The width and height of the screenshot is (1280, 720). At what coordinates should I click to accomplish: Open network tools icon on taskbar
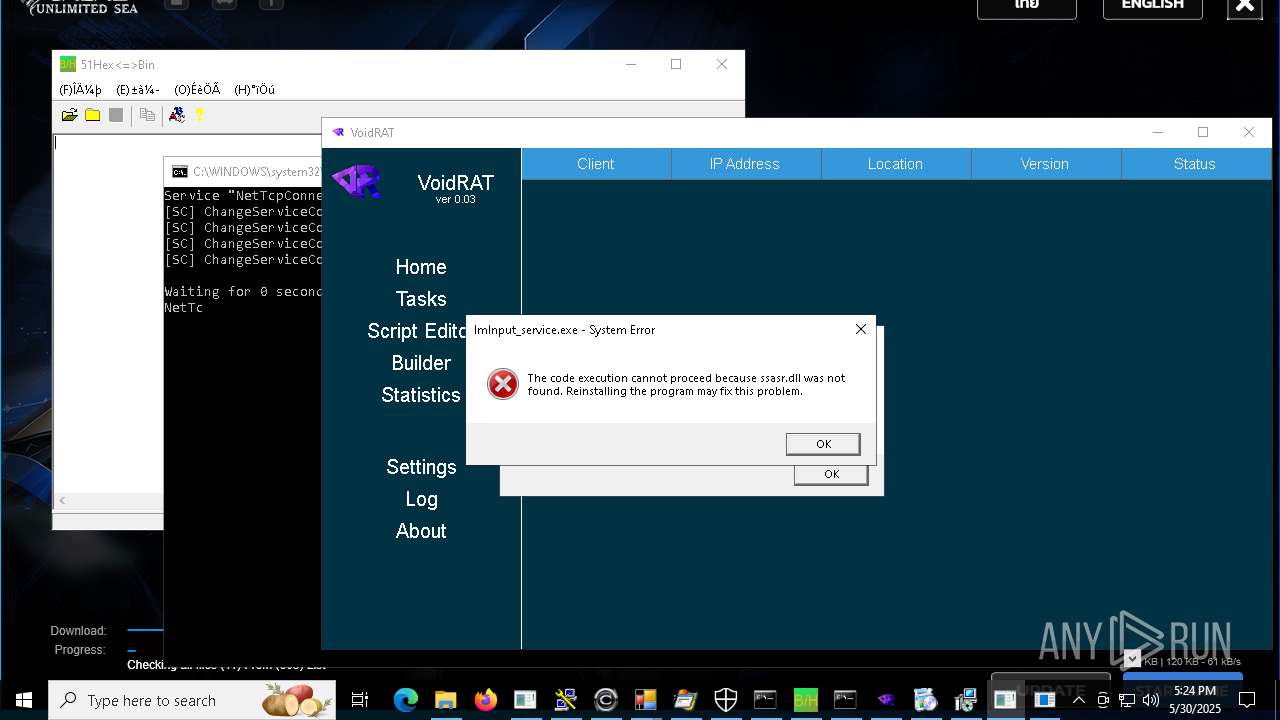click(565, 700)
